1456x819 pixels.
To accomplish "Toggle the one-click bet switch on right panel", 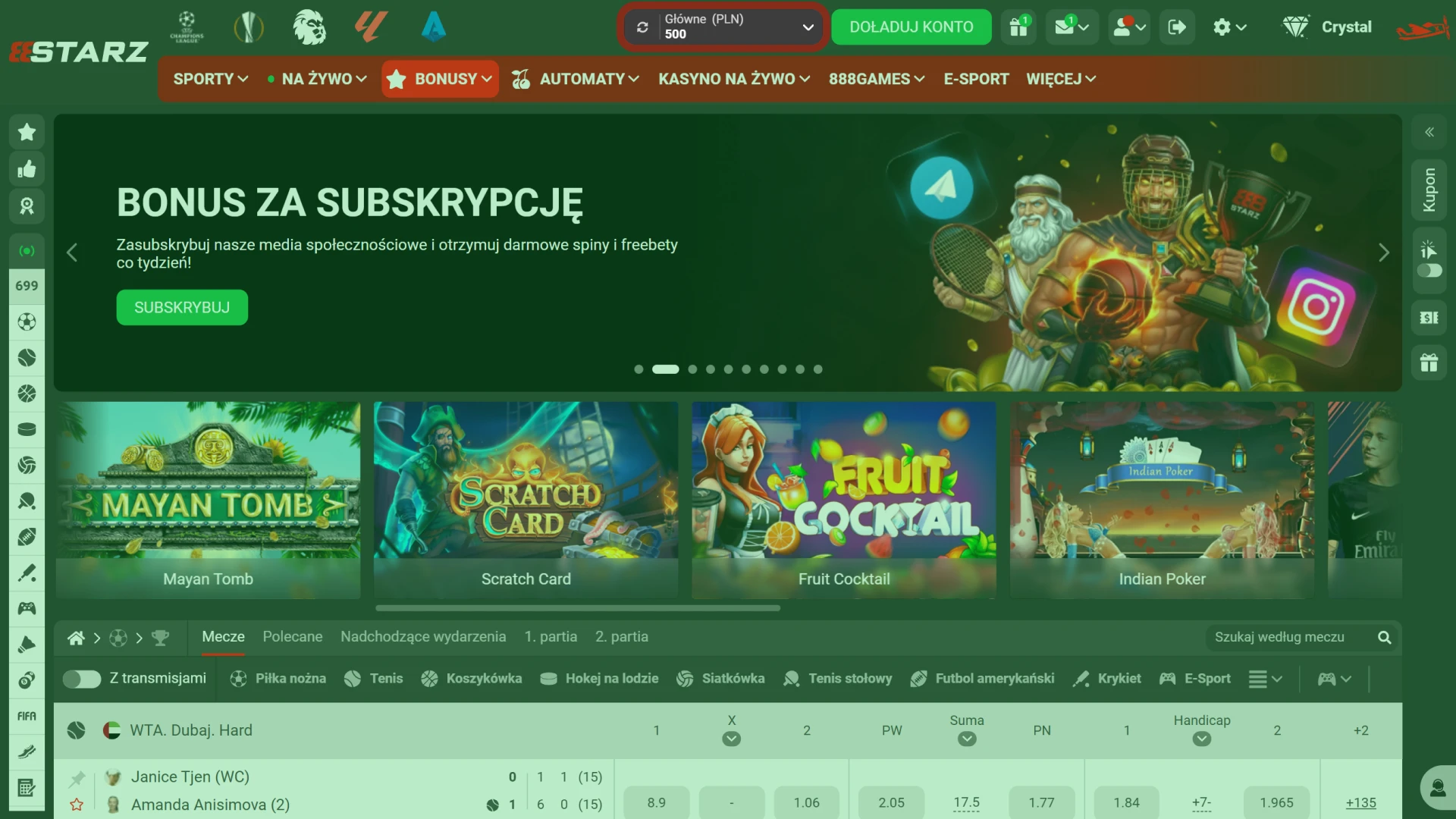I will click(x=1429, y=271).
